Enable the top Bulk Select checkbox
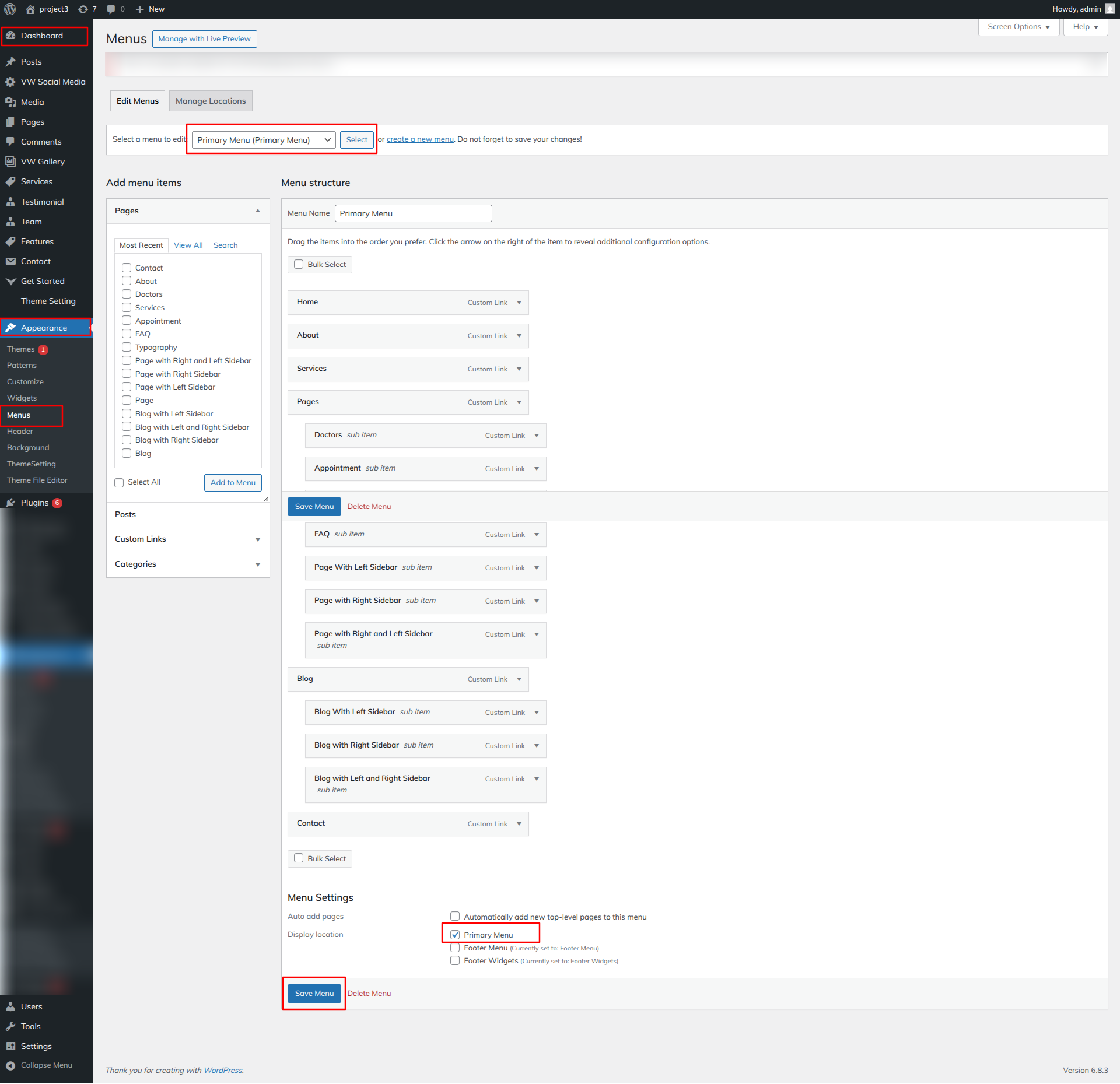Screen dimensions: 1120x1084 click(299, 264)
